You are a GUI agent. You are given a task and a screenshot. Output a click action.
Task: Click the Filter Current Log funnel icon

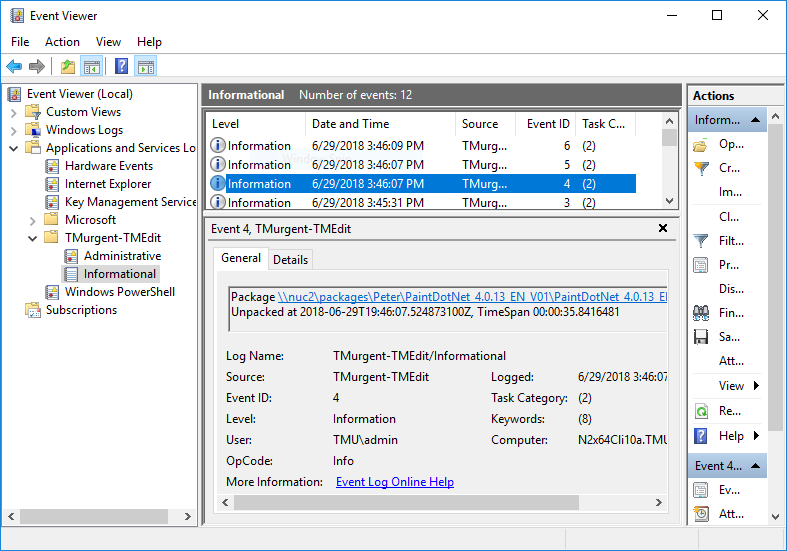pos(701,241)
